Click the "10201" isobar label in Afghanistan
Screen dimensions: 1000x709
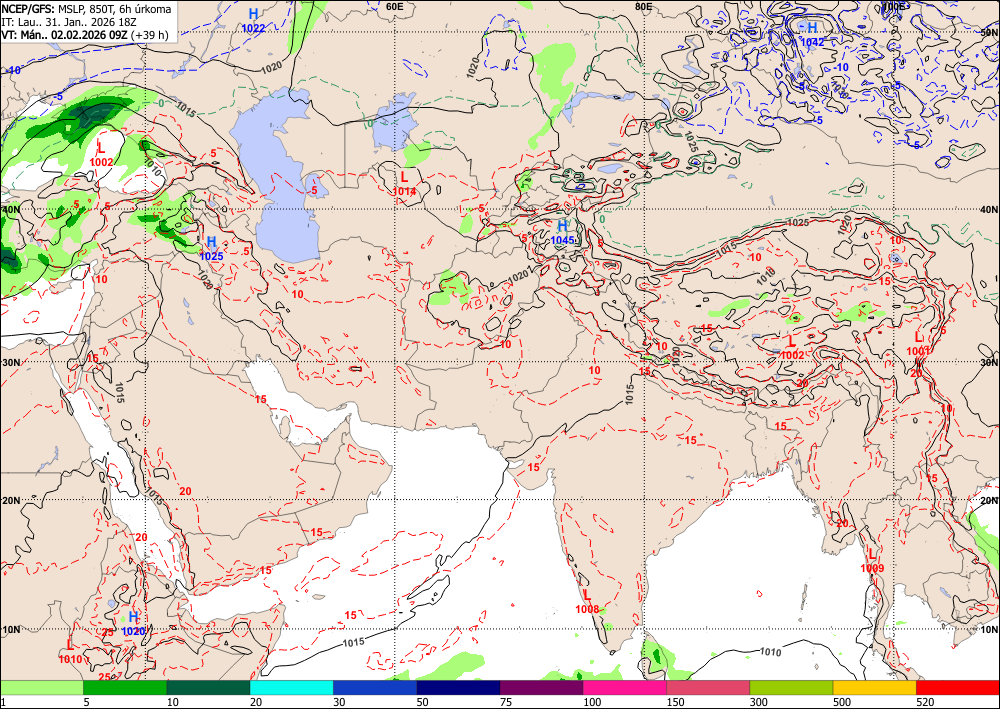(x=521, y=275)
